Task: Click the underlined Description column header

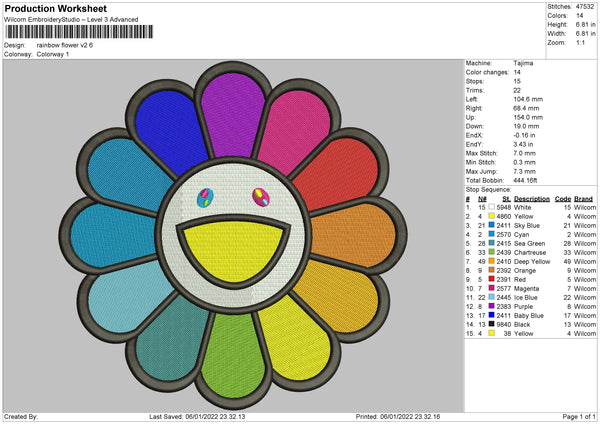Action: (532, 199)
